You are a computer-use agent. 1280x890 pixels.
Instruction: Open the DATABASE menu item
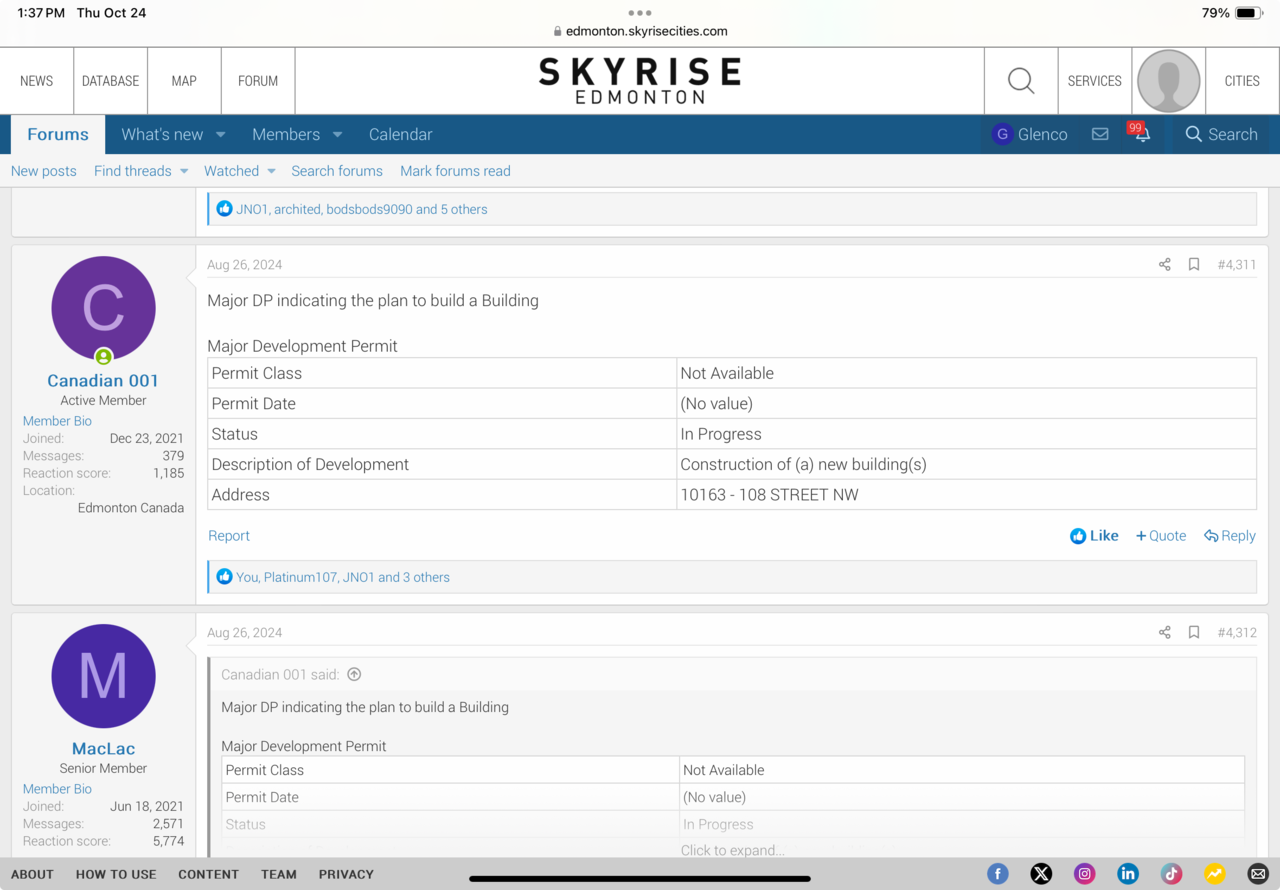(x=110, y=81)
